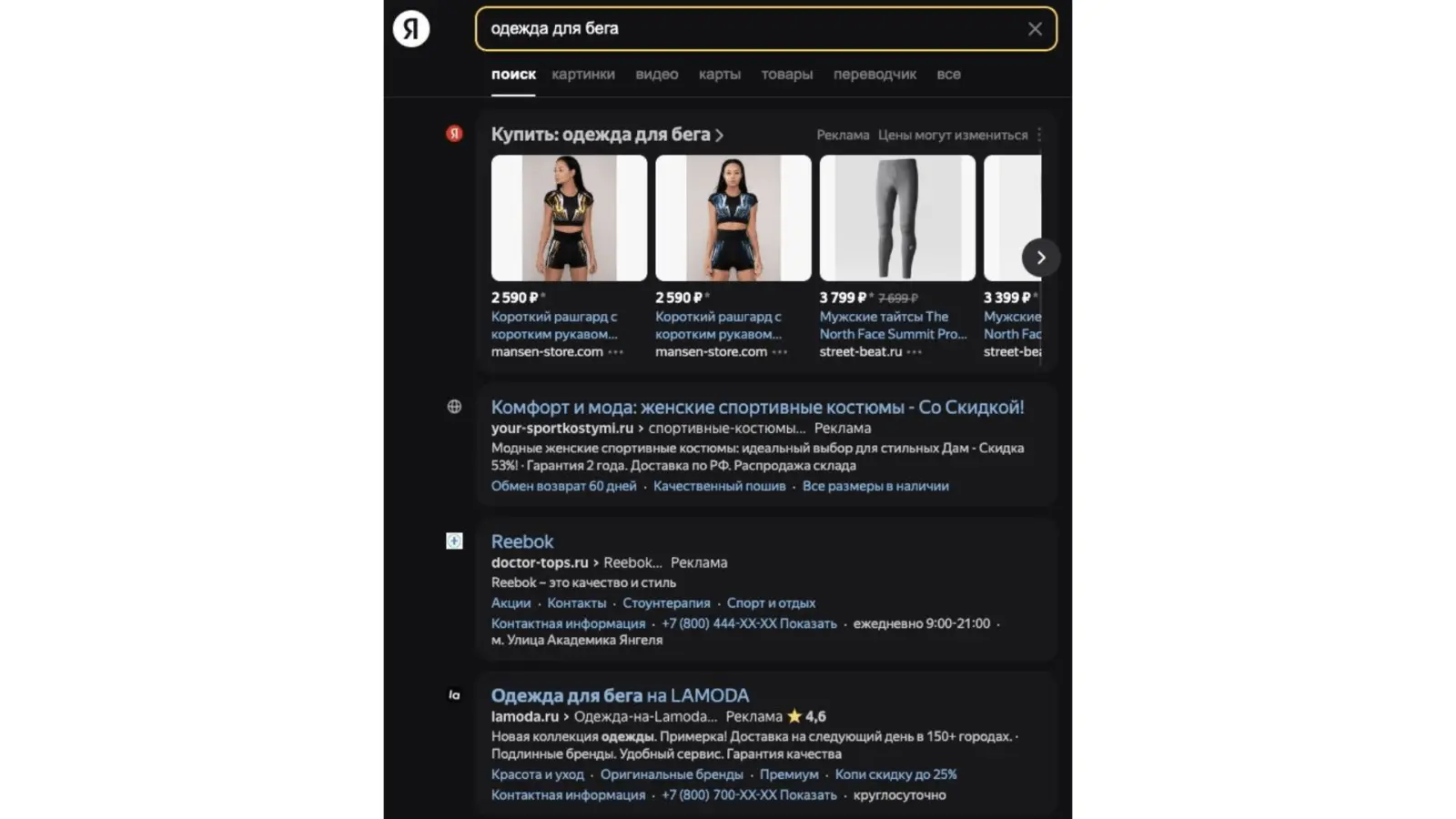Click the Lamoda favicon icon
This screenshot has width=1456, height=819.
454,695
